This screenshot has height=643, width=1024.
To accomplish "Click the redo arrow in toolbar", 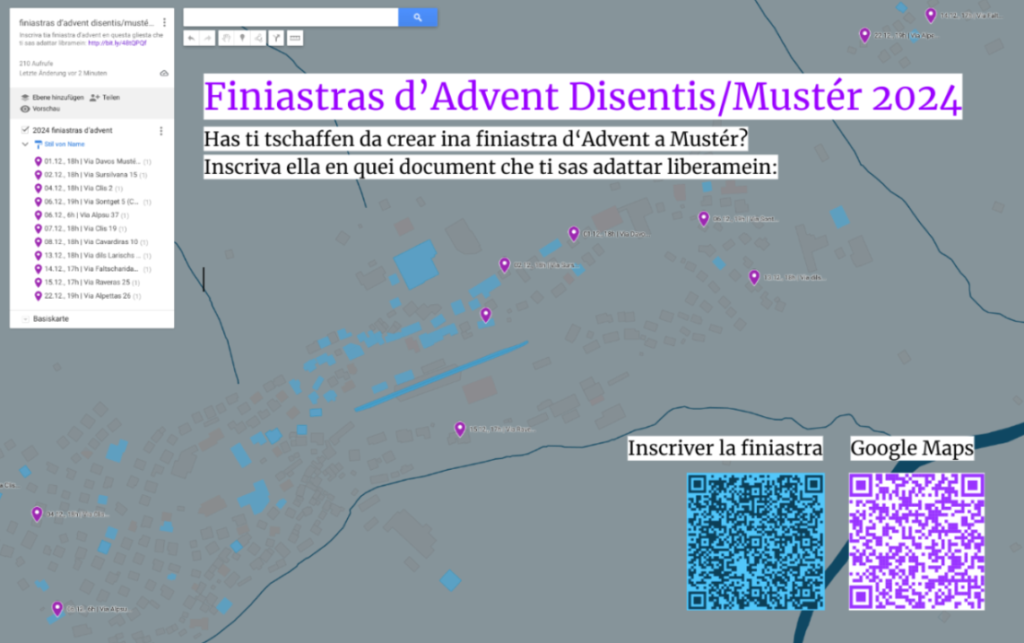I will (x=208, y=38).
